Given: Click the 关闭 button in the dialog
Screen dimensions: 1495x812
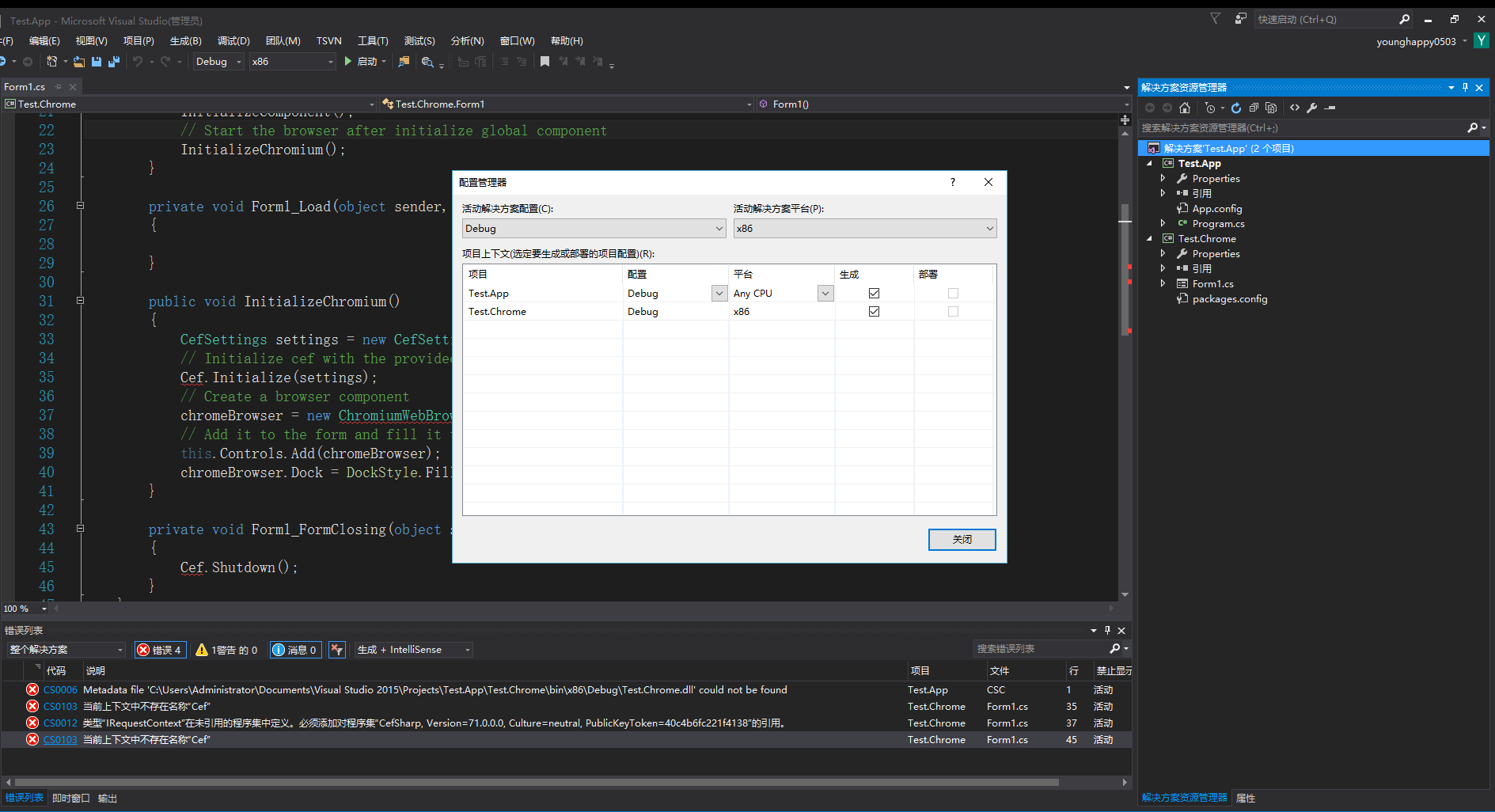Looking at the screenshot, I should click(x=962, y=539).
